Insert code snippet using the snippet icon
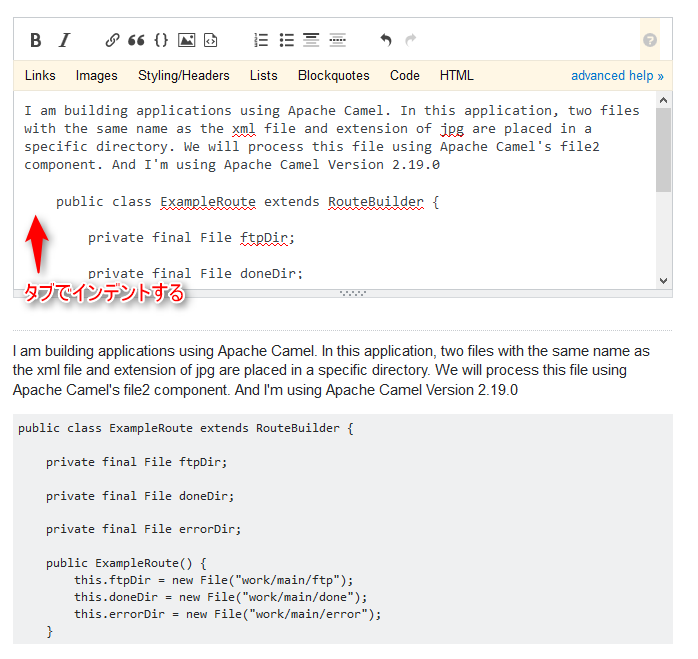 (210, 40)
